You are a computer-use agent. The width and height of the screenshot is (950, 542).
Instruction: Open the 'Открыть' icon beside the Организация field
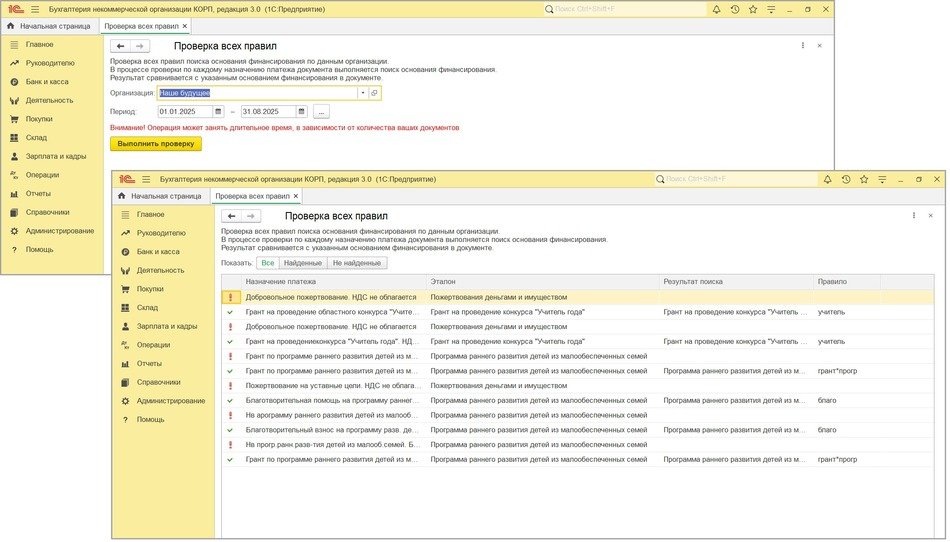click(375, 93)
